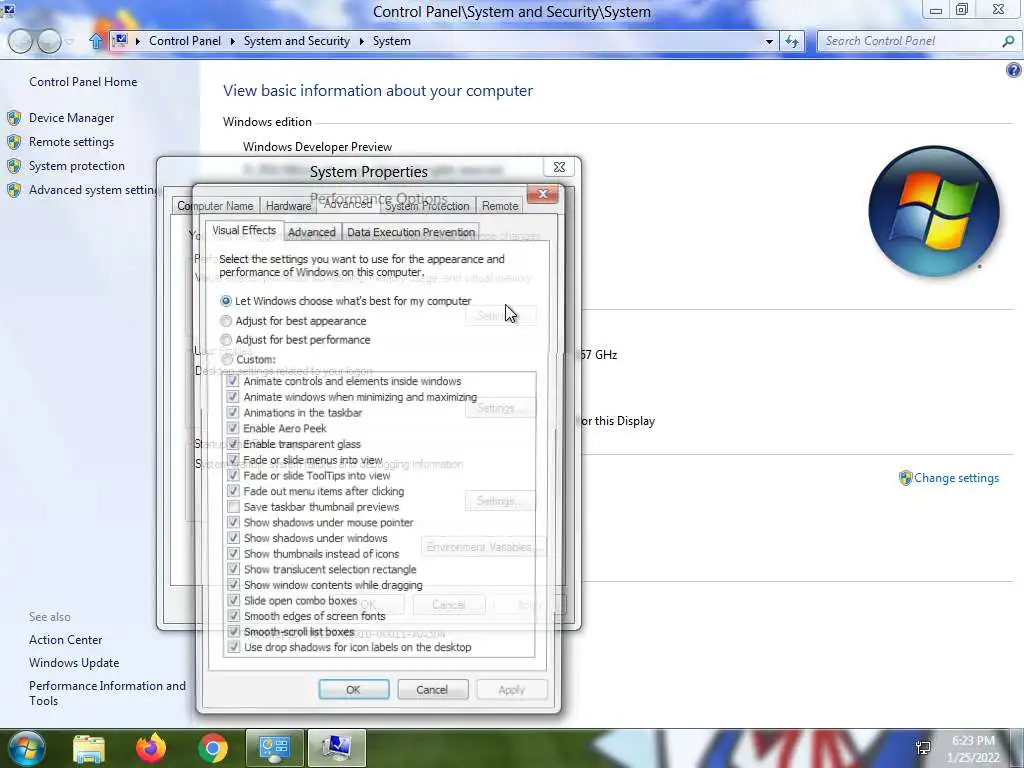Open Windows Update link
The height and width of the screenshot is (768, 1024).
coord(74,663)
